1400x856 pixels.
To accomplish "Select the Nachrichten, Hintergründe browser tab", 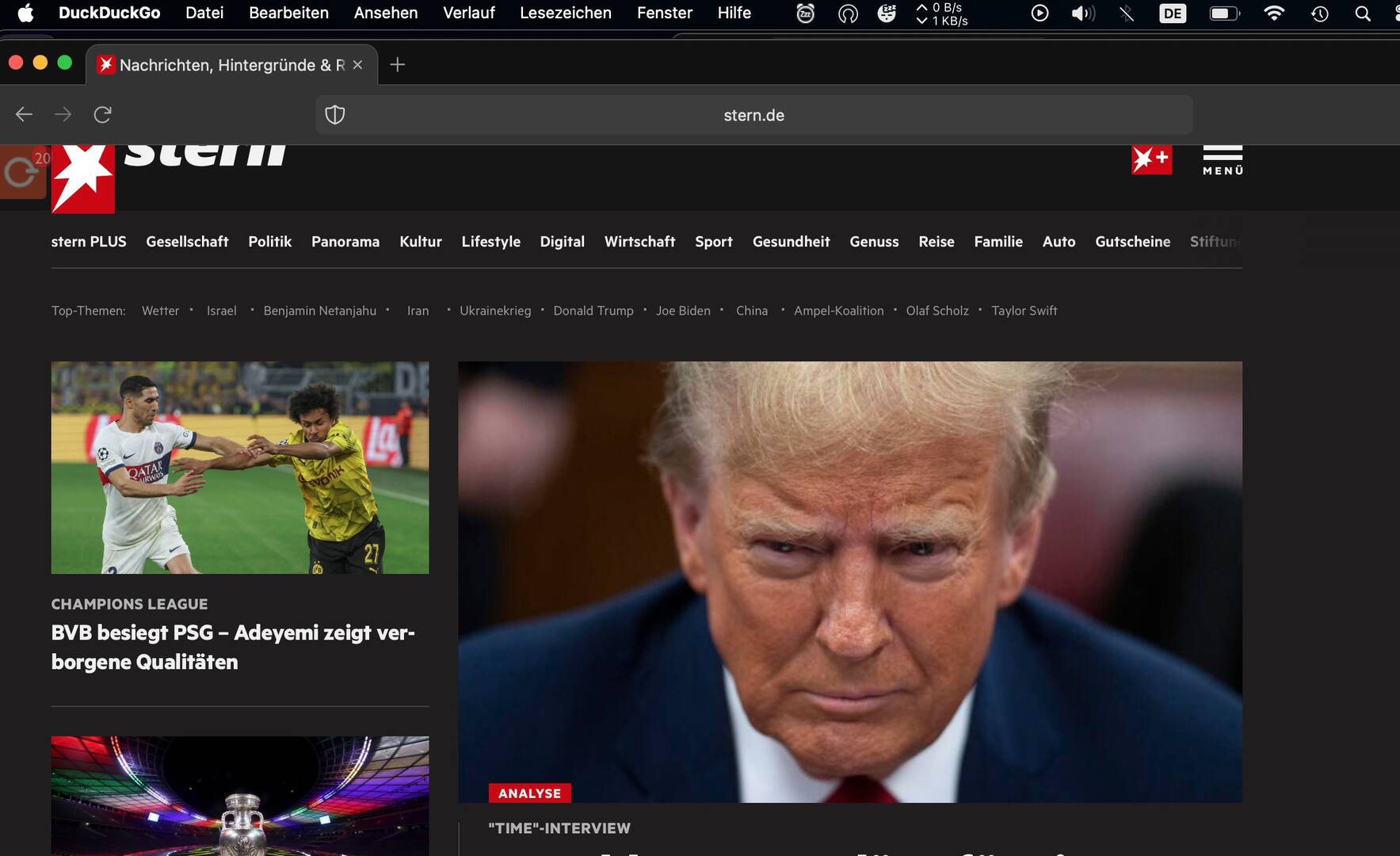I will (231, 65).
